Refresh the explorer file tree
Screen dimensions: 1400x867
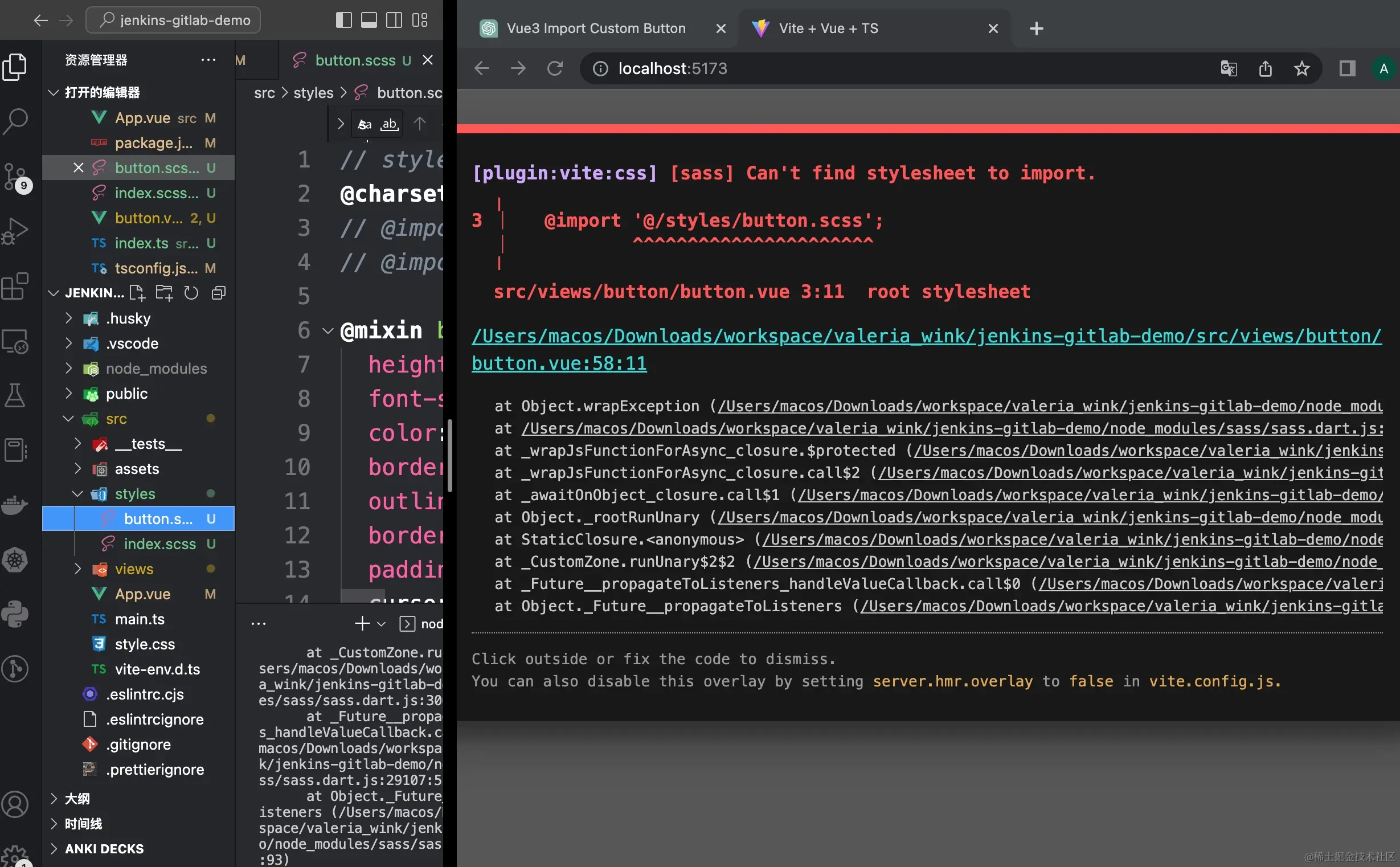pyautogui.click(x=191, y=293)
